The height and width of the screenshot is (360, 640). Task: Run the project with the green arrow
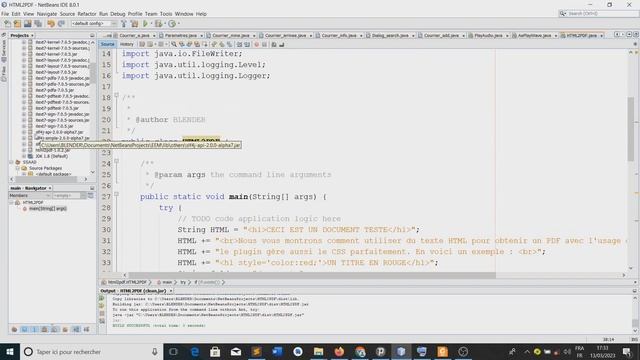pyautogui.click(x=145, y=24)
